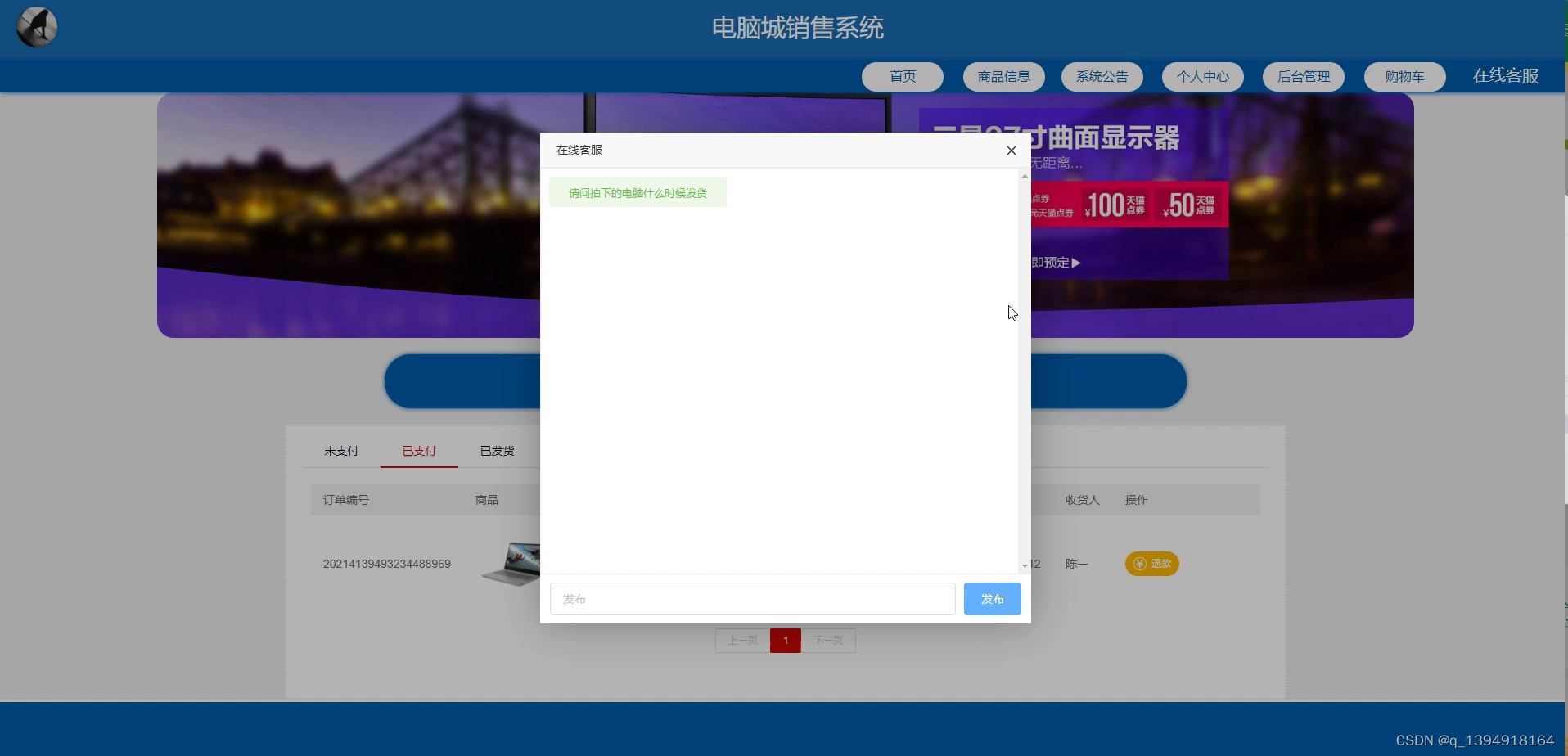This screenshot has height=756, width=1568.
Task: Close the 在线客服 chat dialog
Action: coord(1012,151)
